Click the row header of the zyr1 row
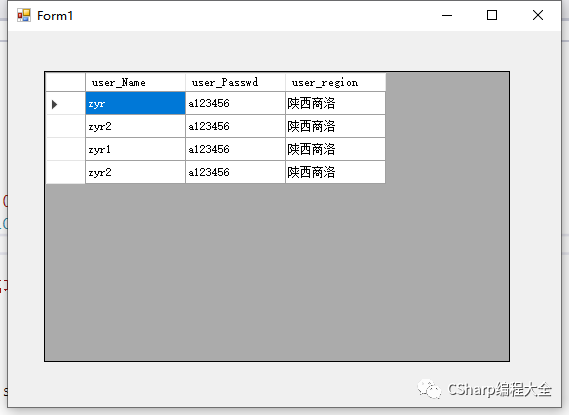Viewport: 569px width, 415px height. pos(66,149)
